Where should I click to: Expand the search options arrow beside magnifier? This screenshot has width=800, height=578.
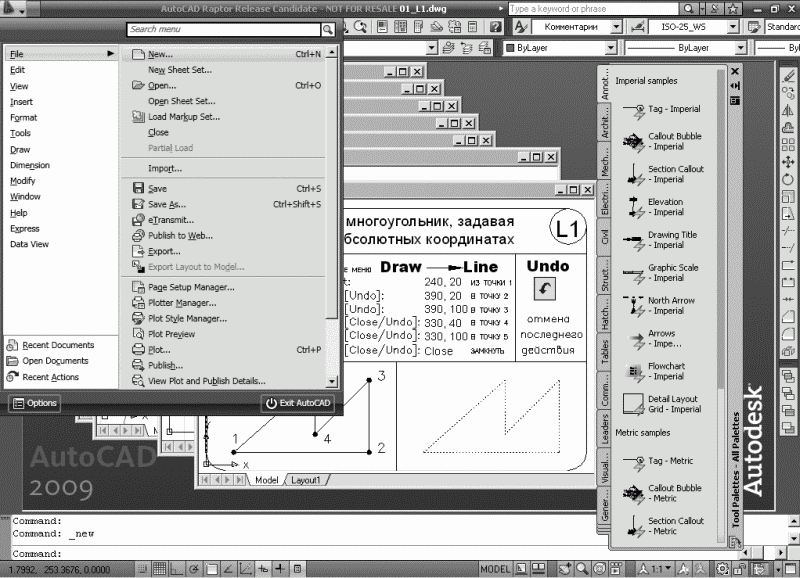coord(703,9)
